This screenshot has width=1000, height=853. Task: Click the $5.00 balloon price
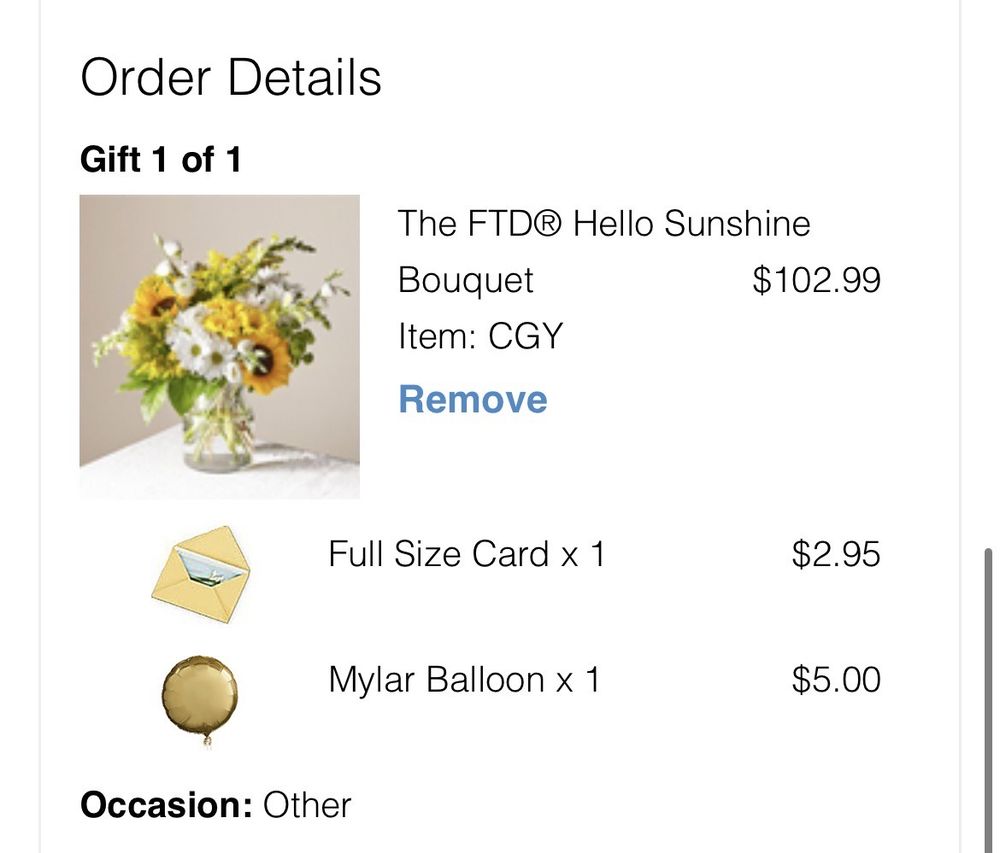click(x=836, y=680)
